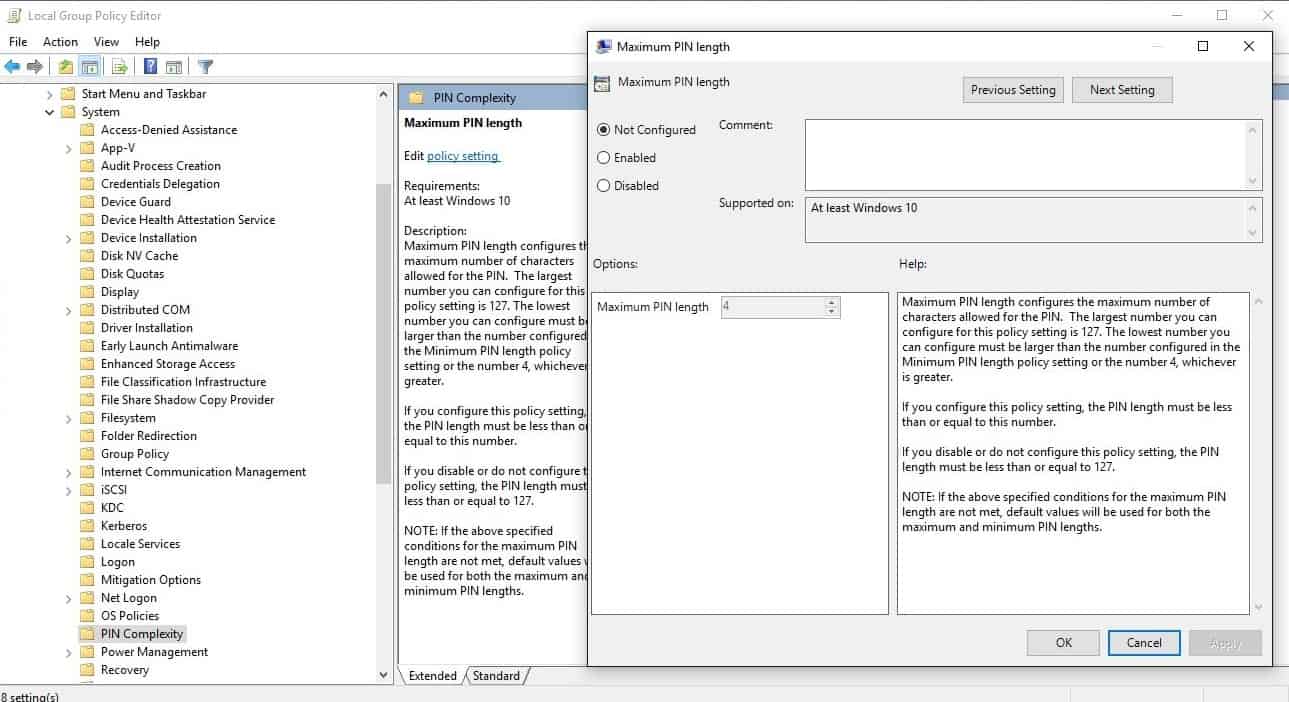Click the Group Policy folder icon
The image size is (1289, 702).
tap(87, 454)
